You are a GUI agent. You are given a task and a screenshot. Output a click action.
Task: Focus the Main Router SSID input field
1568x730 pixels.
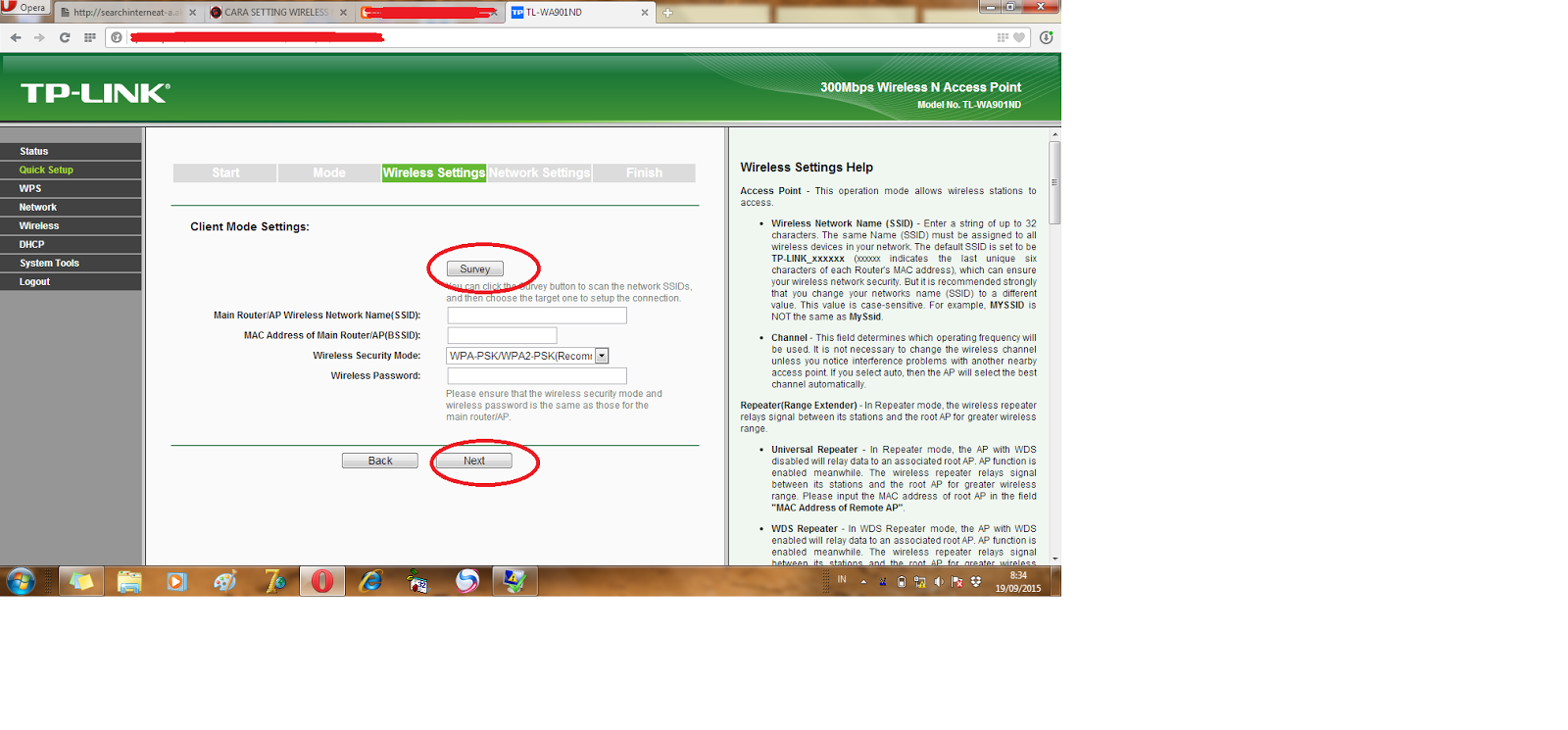pyautogui.click(x=537, y=316)
